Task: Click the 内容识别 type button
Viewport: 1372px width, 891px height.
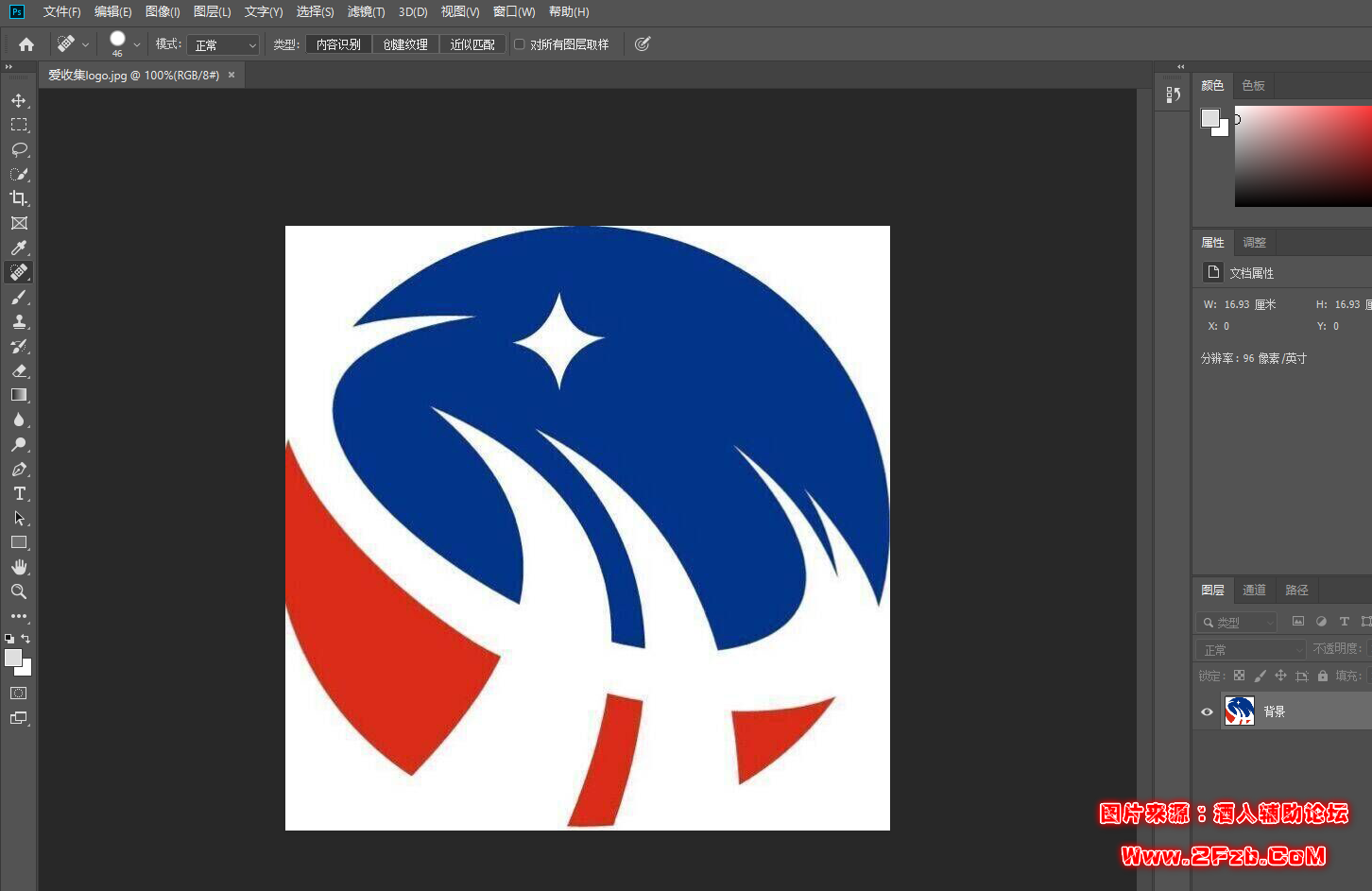Action: [338, 44]
